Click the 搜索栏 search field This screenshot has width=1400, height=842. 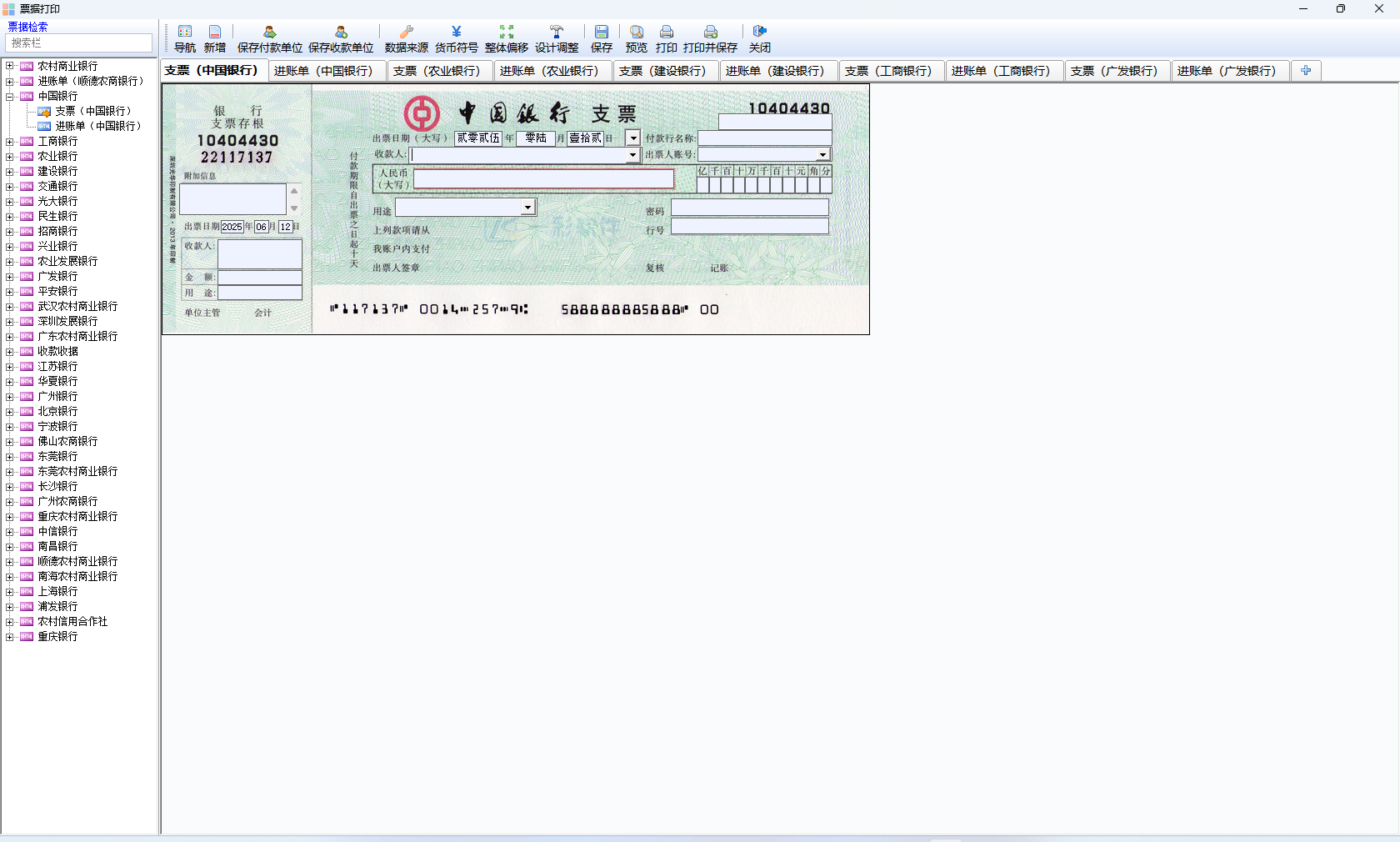79,43
